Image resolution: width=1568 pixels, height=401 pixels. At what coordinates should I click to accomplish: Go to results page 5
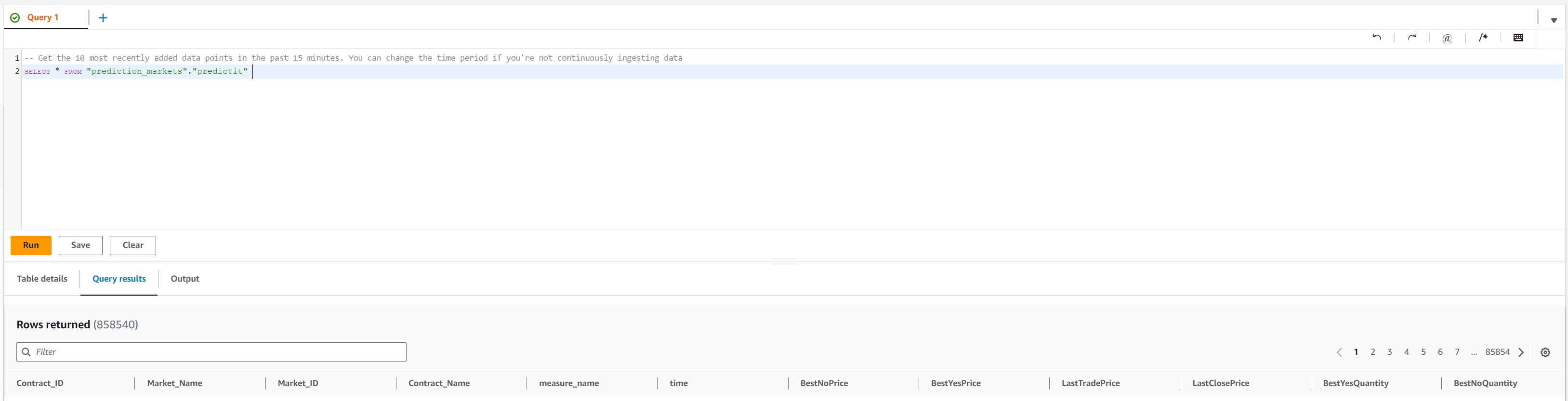coord(1423,352)
